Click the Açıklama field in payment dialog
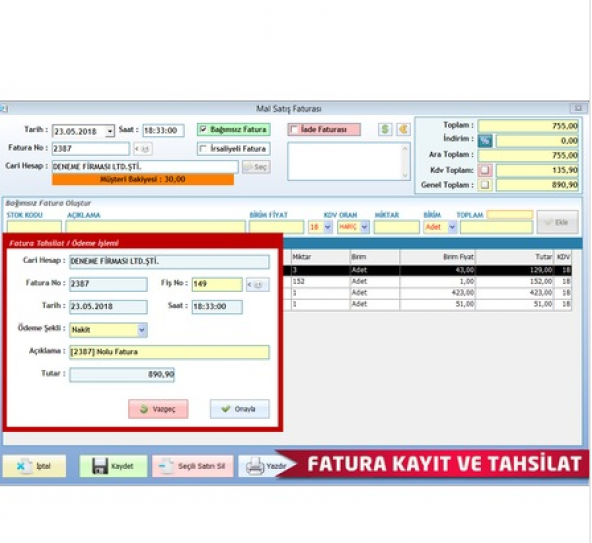Viewport: 592px width, 543px height. pyautogui.click(x=170, y=352)
